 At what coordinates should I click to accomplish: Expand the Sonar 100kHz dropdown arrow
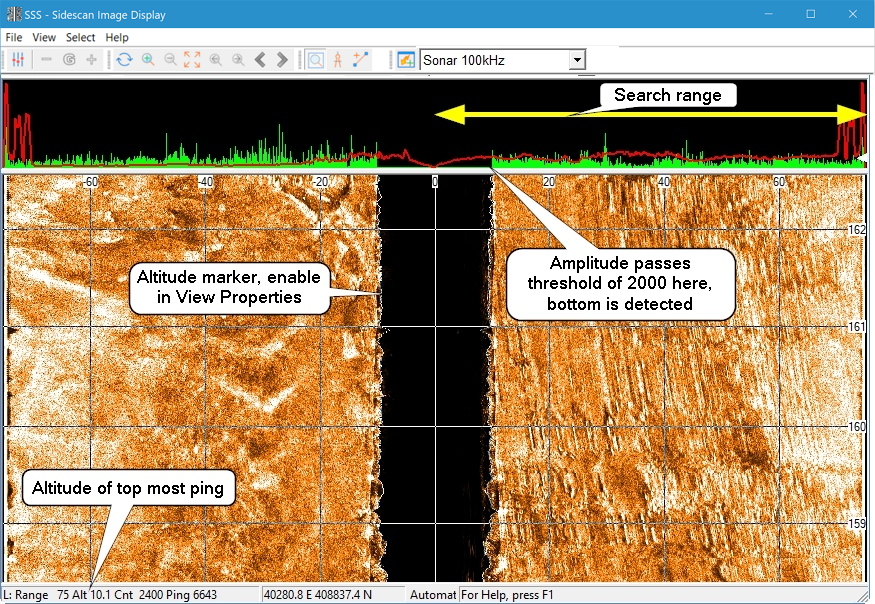pos(576,60)
